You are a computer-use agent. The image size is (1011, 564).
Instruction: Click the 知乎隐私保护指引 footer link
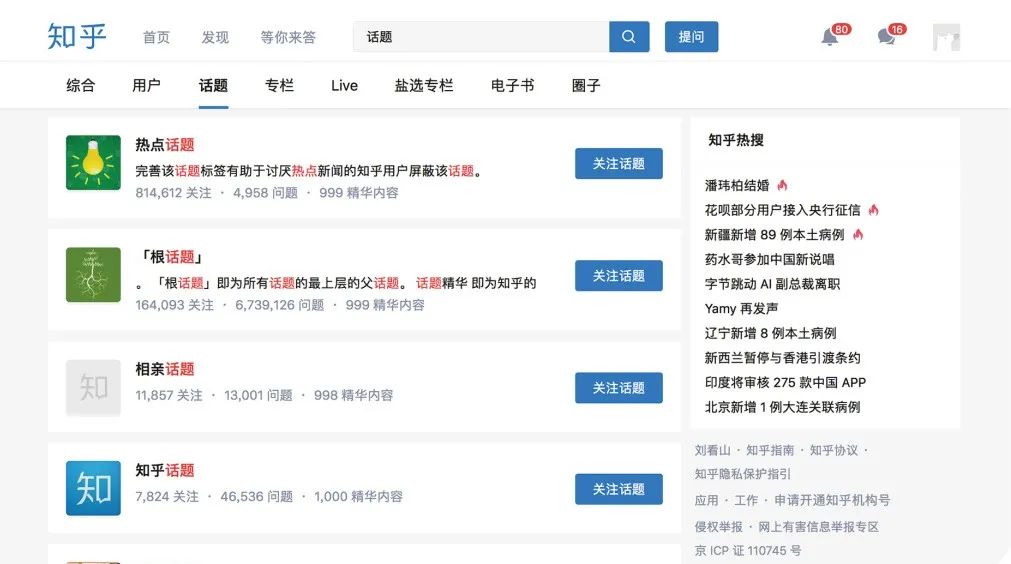742,474
